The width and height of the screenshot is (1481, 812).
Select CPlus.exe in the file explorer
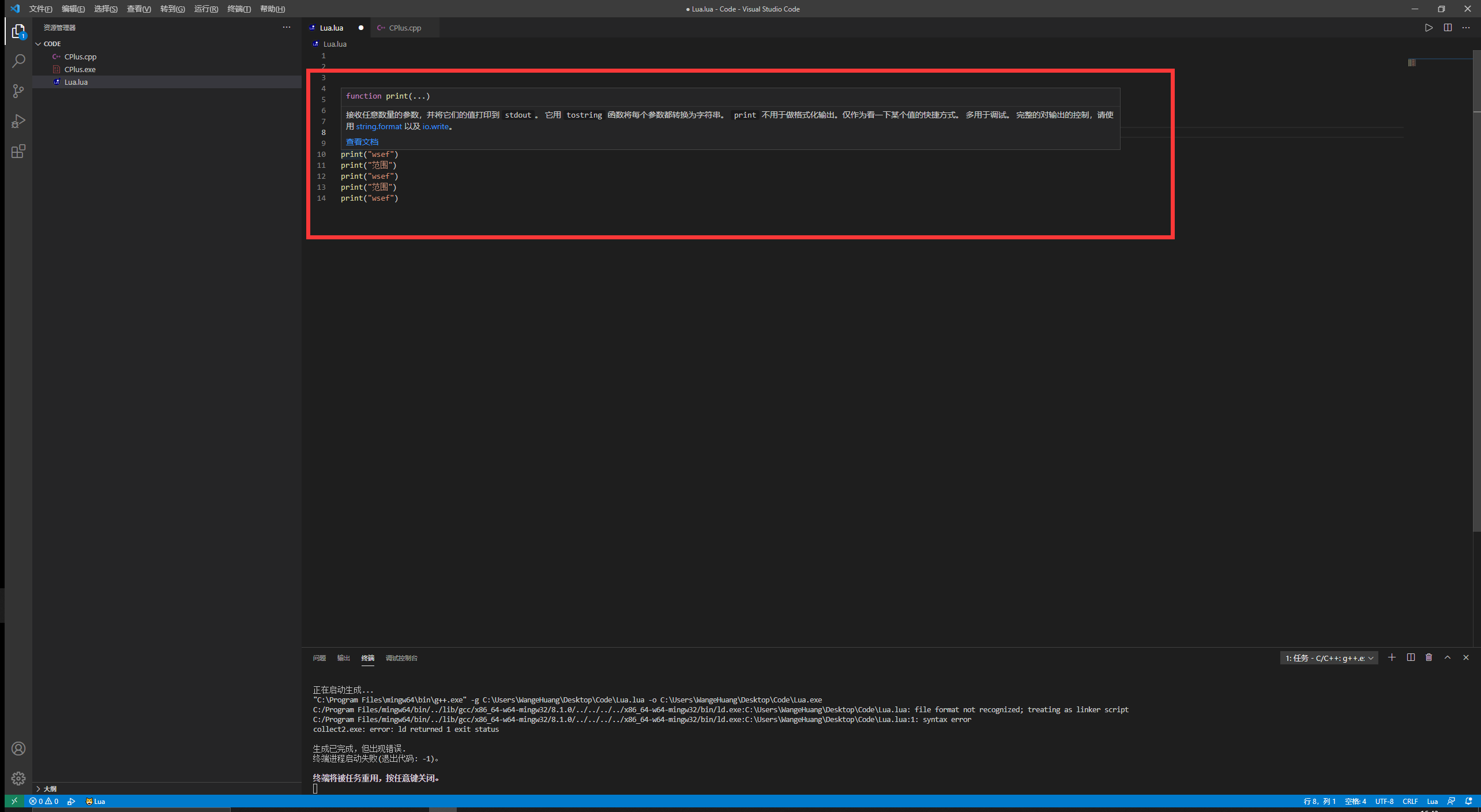tap(80, 69)
